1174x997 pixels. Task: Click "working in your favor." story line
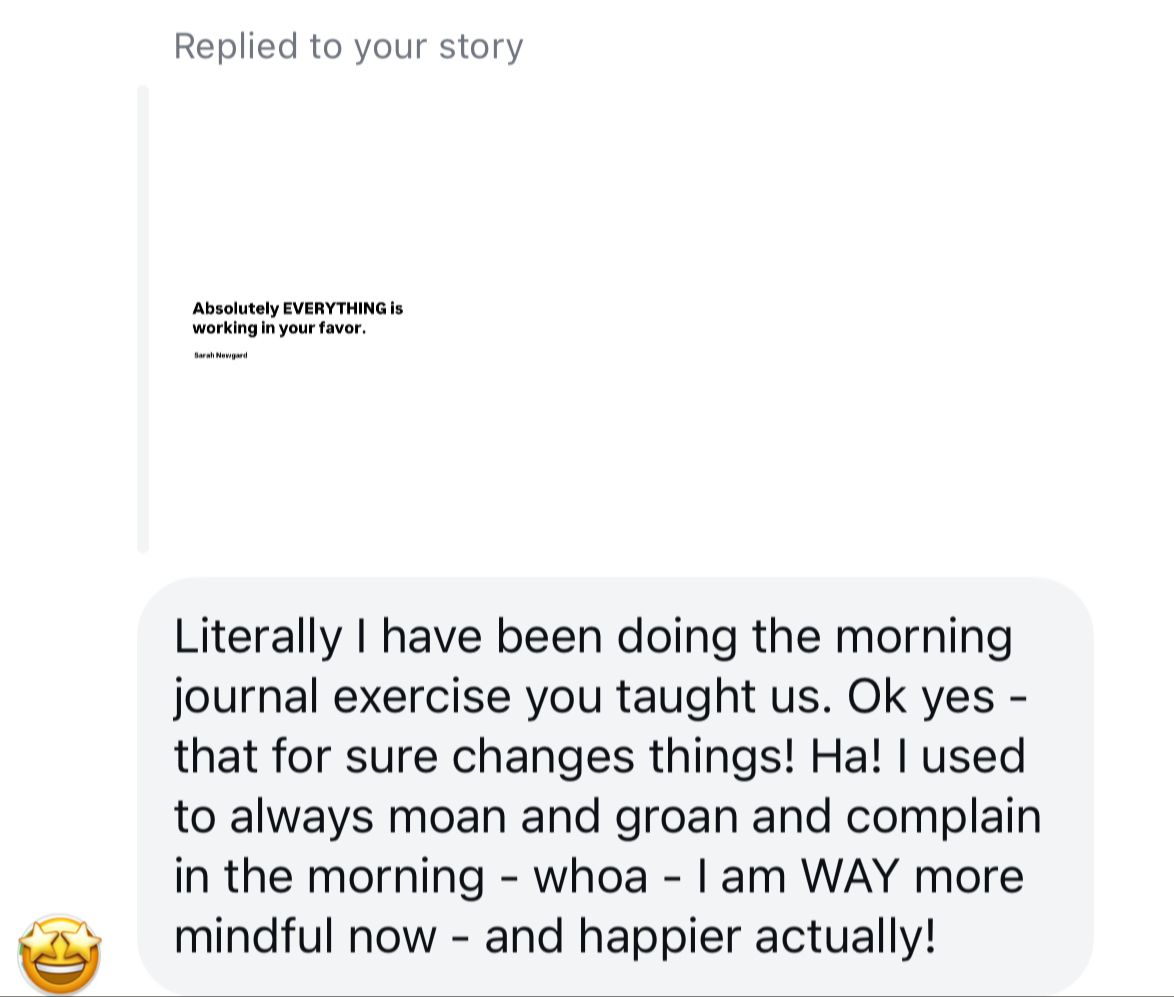pyautogui.click(x=279, y=328)
